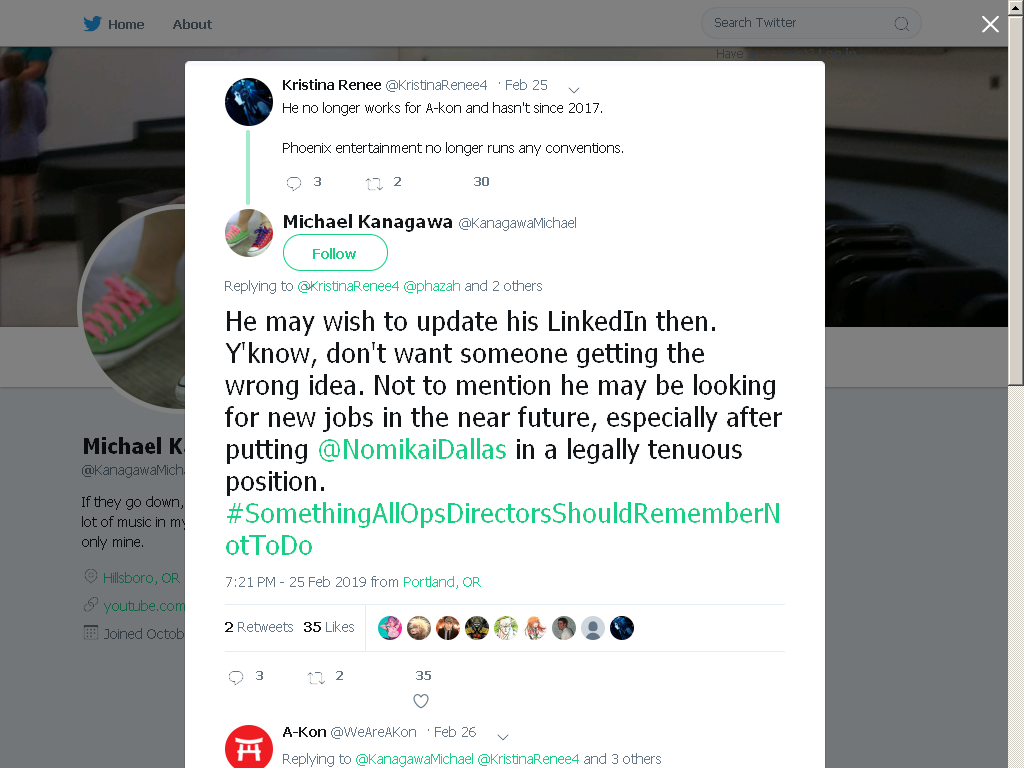This screenshot has width=1024, height=768.
Task: Expand options chevron on Kristina Renee's tweet
Action: (x=573, y=89)
